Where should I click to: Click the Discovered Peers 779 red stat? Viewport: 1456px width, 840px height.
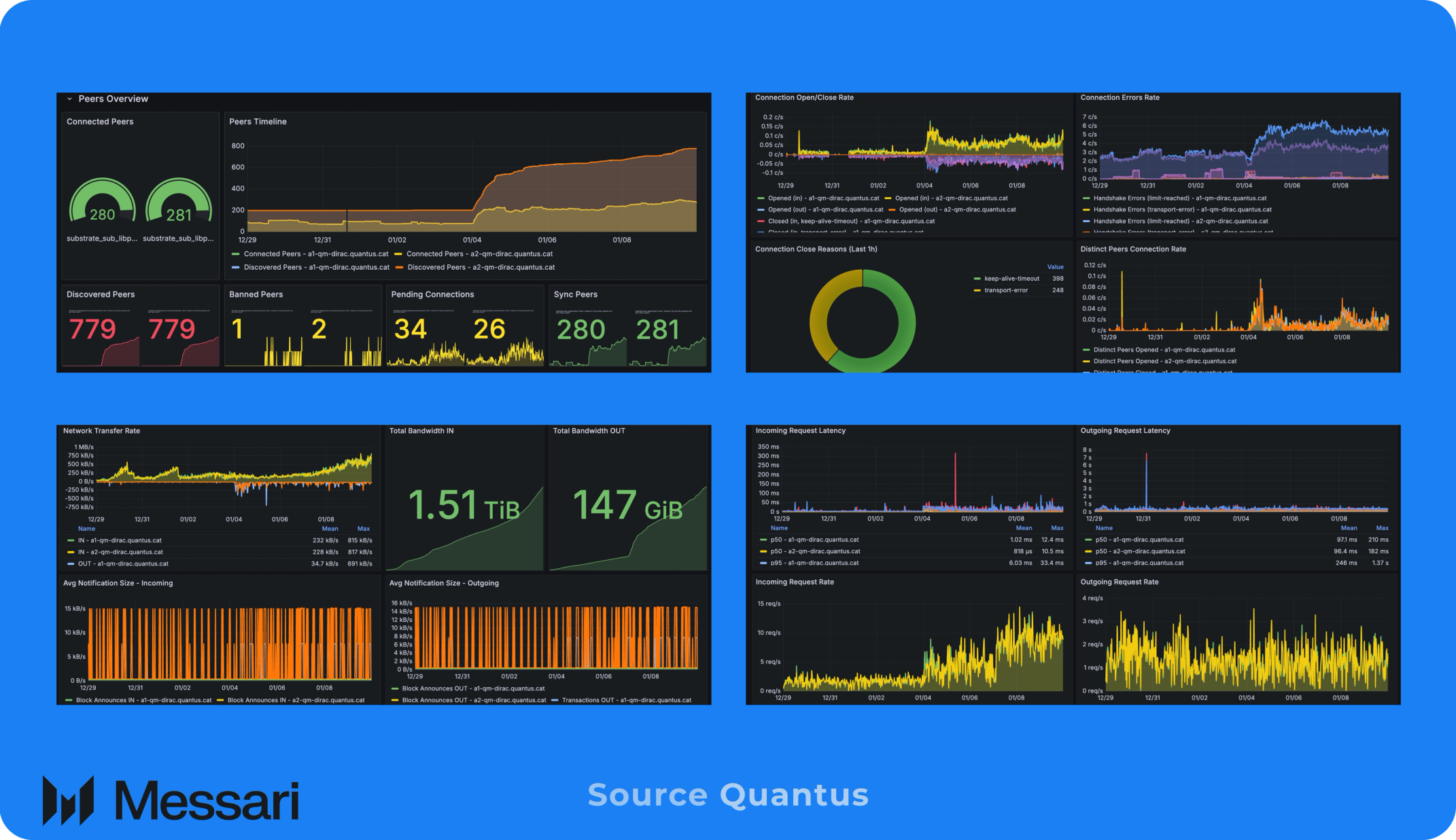(93, 330)
